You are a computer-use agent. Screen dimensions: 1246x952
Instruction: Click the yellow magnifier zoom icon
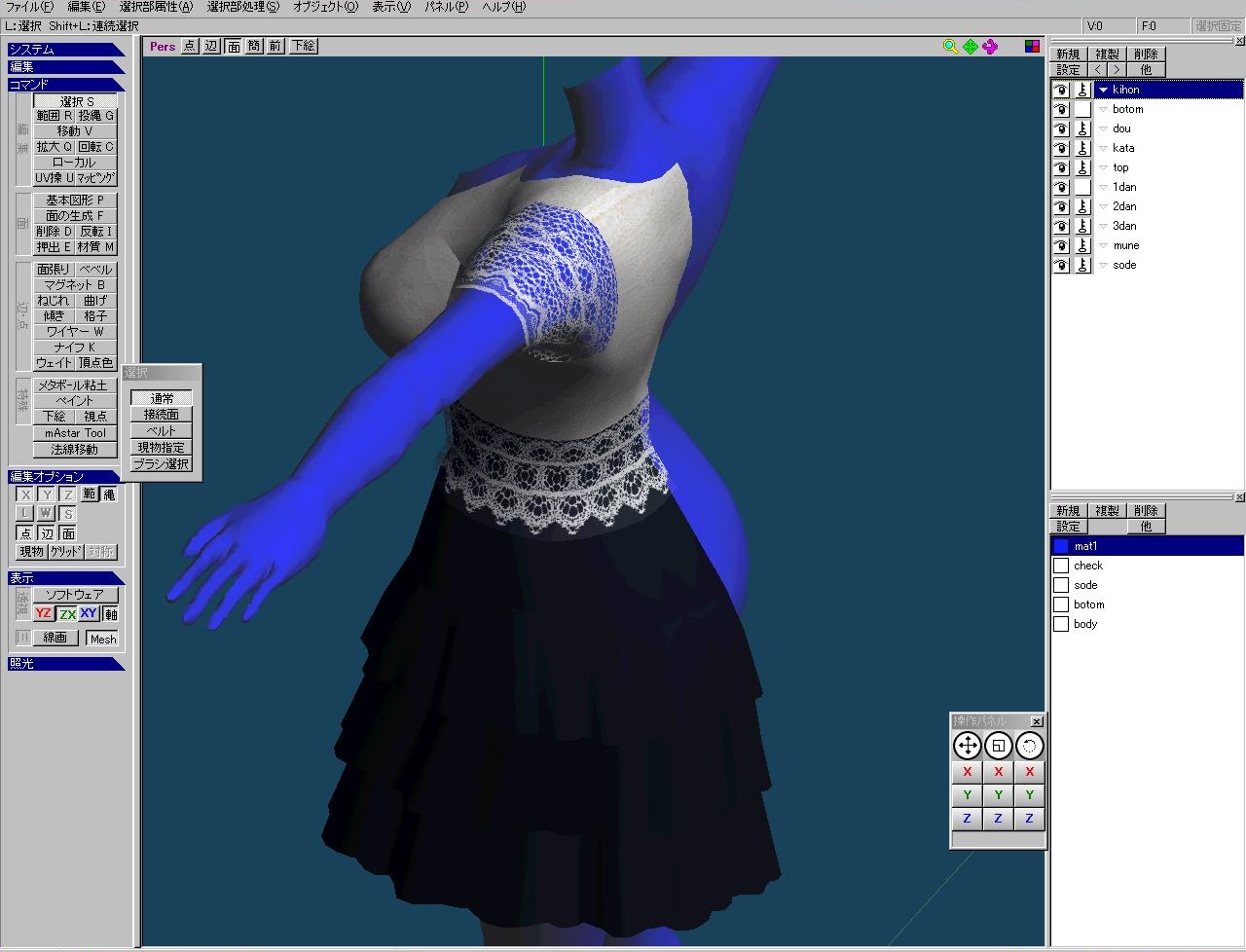pyautogui.click(x=950, y=47)
